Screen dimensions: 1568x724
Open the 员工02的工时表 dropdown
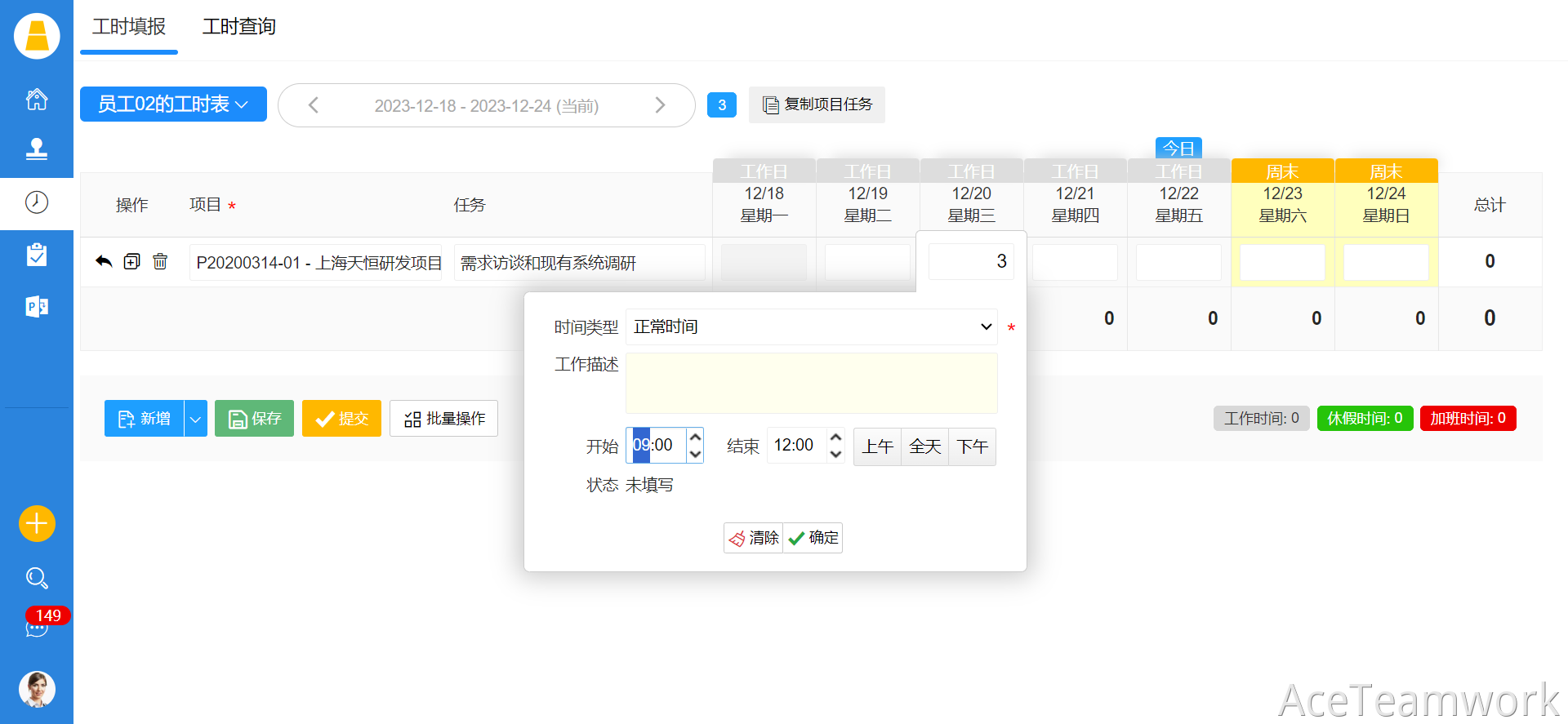173,104
